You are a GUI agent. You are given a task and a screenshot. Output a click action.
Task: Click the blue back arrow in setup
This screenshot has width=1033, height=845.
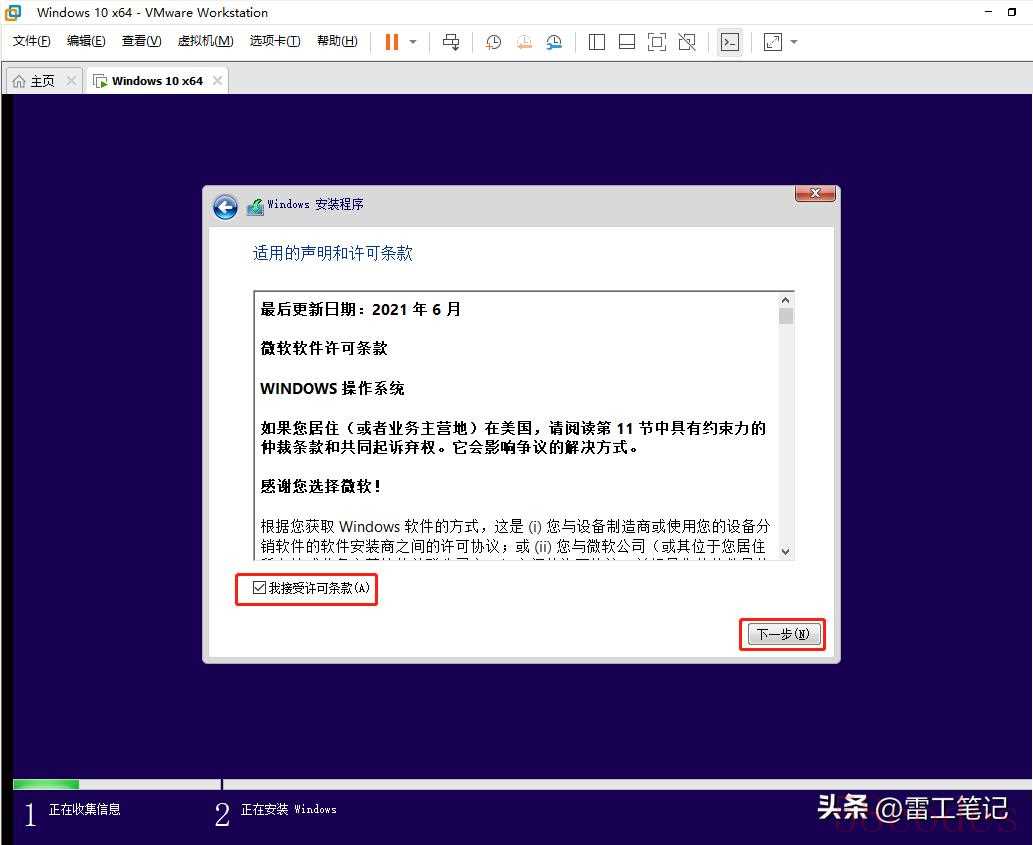(225, 207)
